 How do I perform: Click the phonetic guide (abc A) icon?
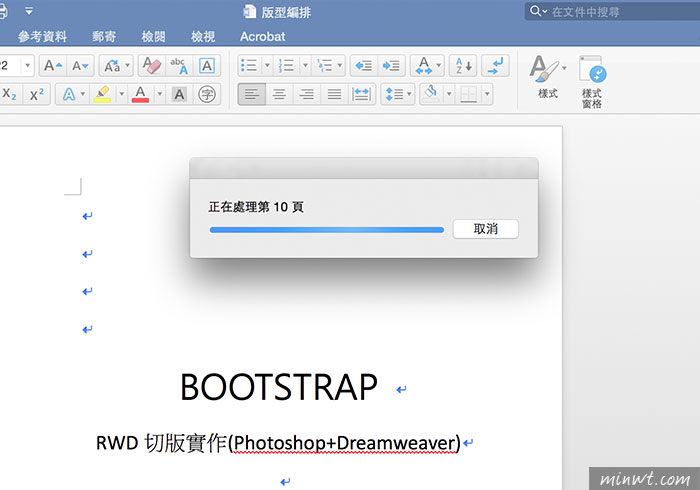tap(179, 66)
